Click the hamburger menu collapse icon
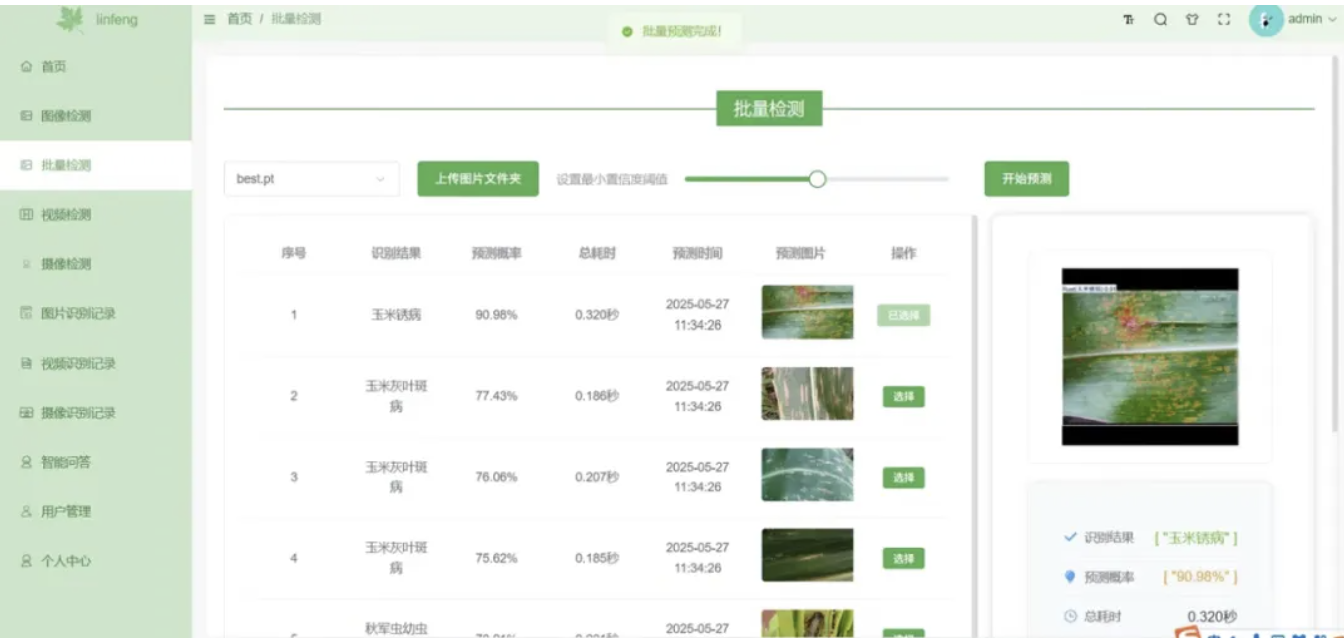Image resolution: width=1344 pixels, height=638 pixels. [x=210, y=19]
